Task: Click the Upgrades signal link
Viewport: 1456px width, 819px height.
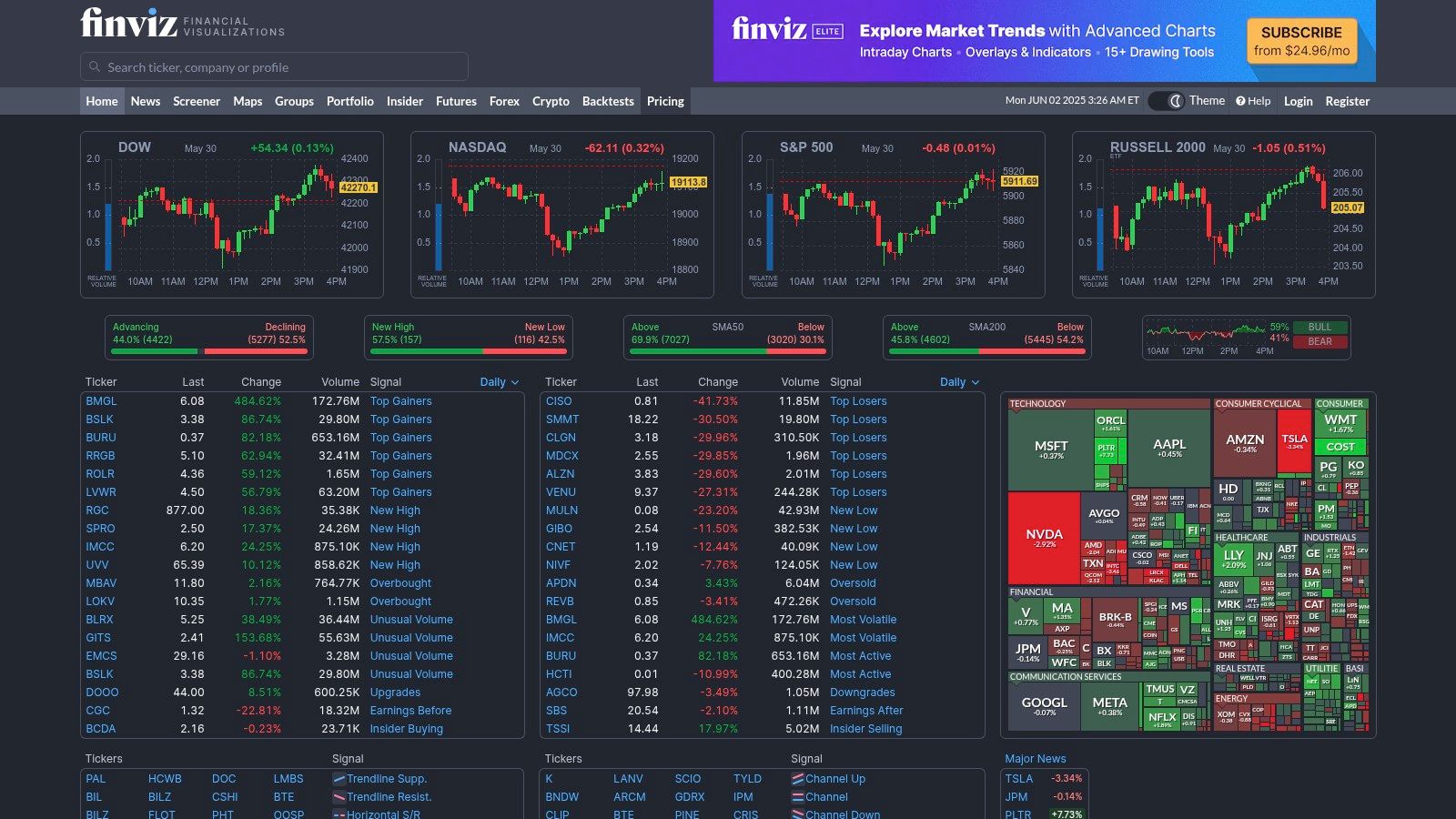Action: coord(395,693)
